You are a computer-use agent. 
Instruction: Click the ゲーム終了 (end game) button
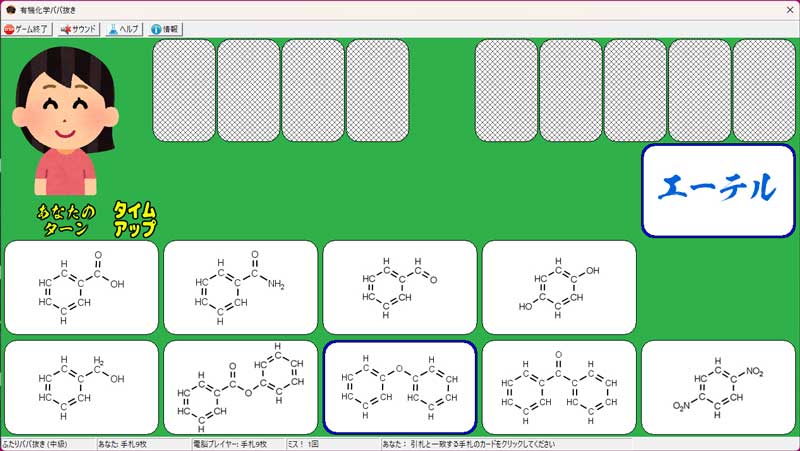[x=28, y=29]
